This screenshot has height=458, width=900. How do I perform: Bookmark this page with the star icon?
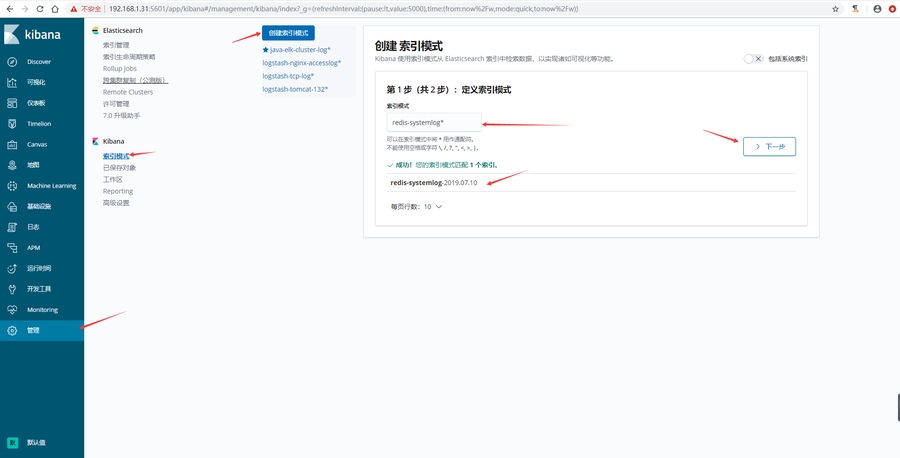pos(836,8)
